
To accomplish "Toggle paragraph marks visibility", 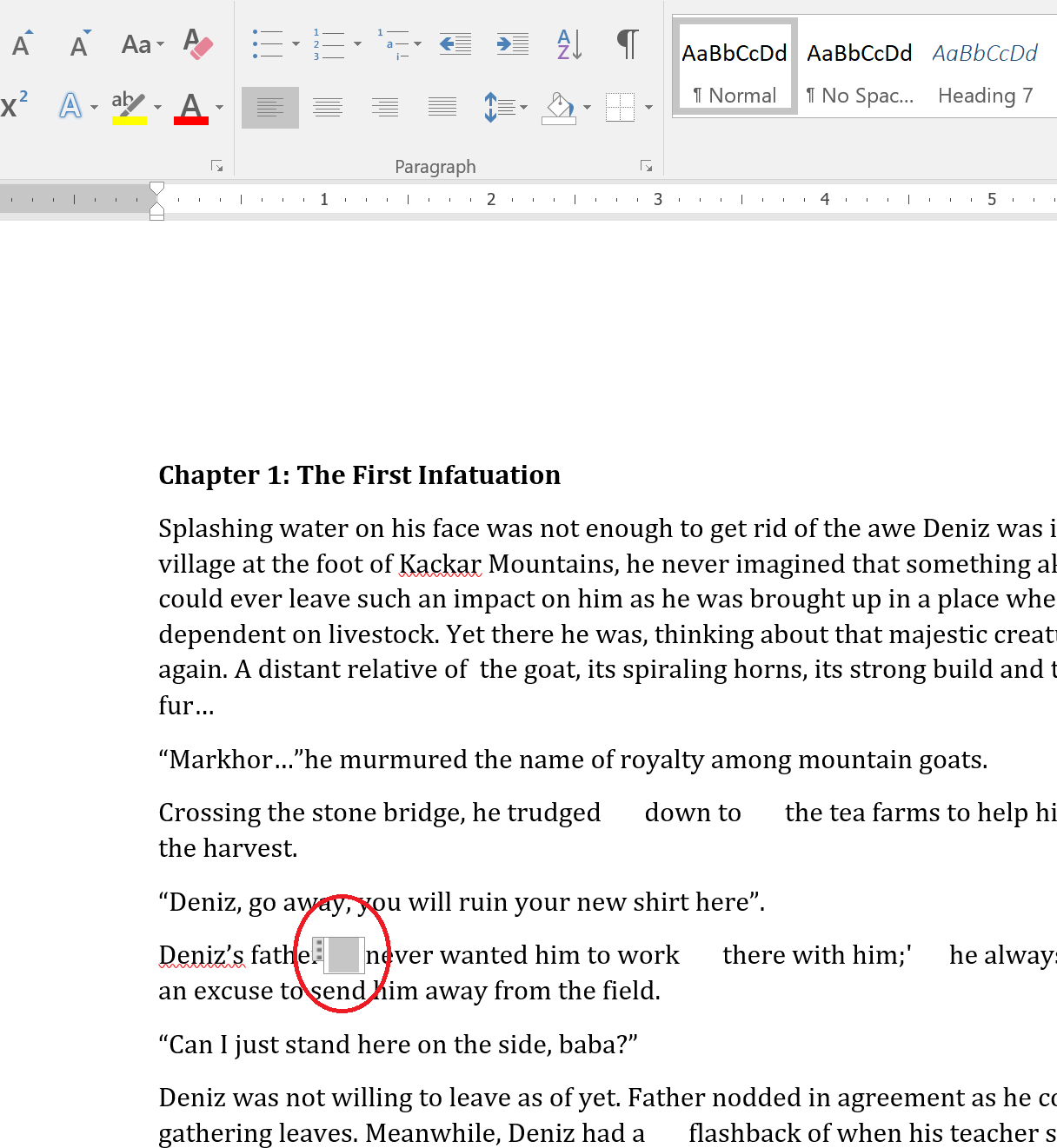I will [x=628, y=42].
